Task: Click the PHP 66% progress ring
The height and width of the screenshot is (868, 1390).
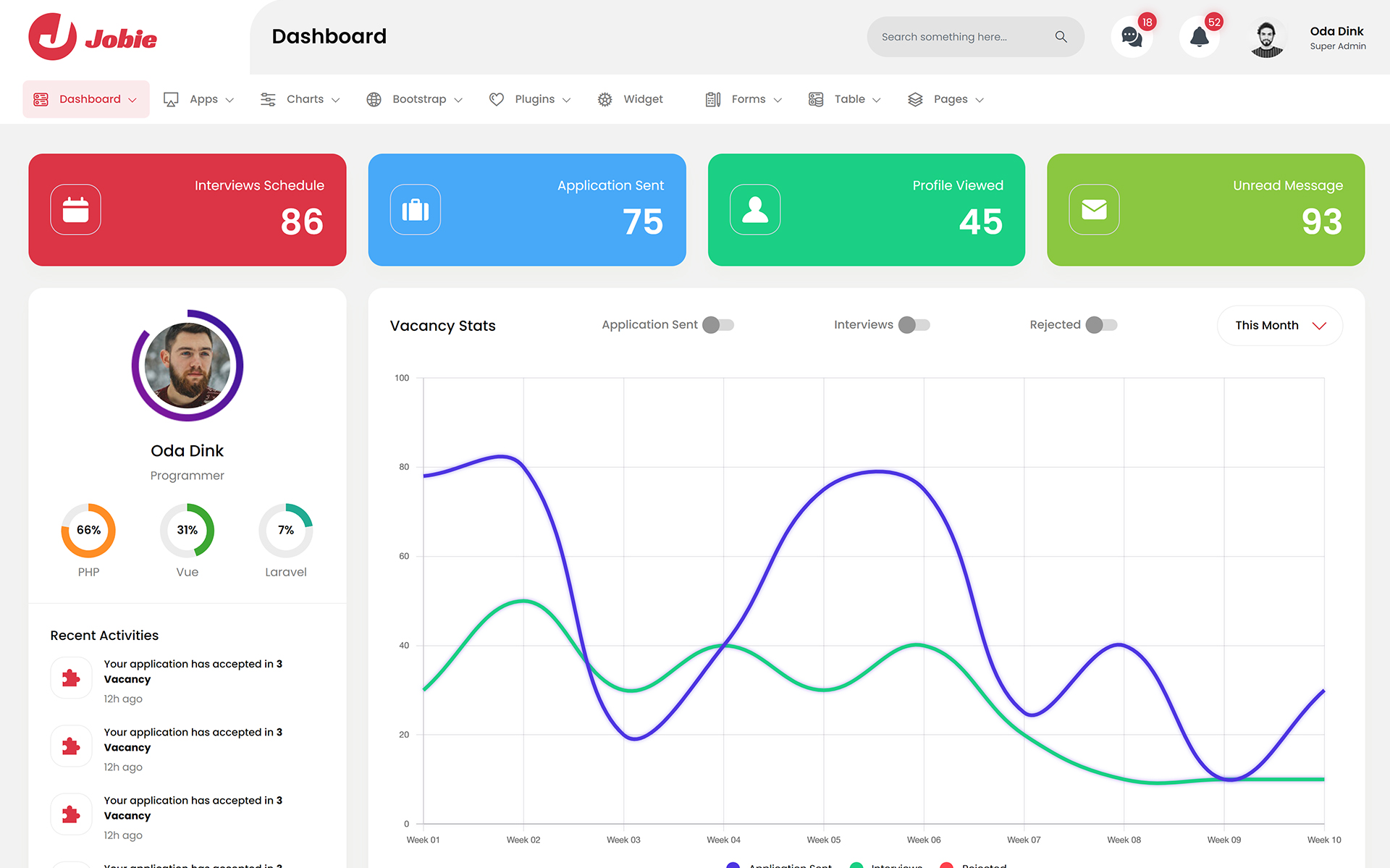Action: [88, 531]
